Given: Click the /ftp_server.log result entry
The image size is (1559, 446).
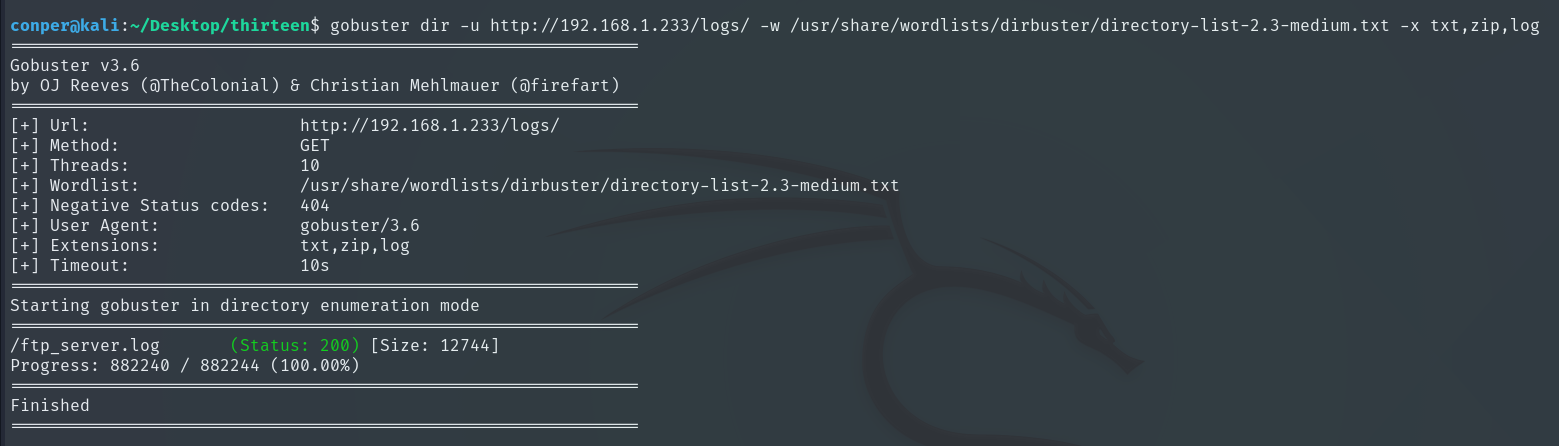Looking at the screenshot, I should 85,346.
